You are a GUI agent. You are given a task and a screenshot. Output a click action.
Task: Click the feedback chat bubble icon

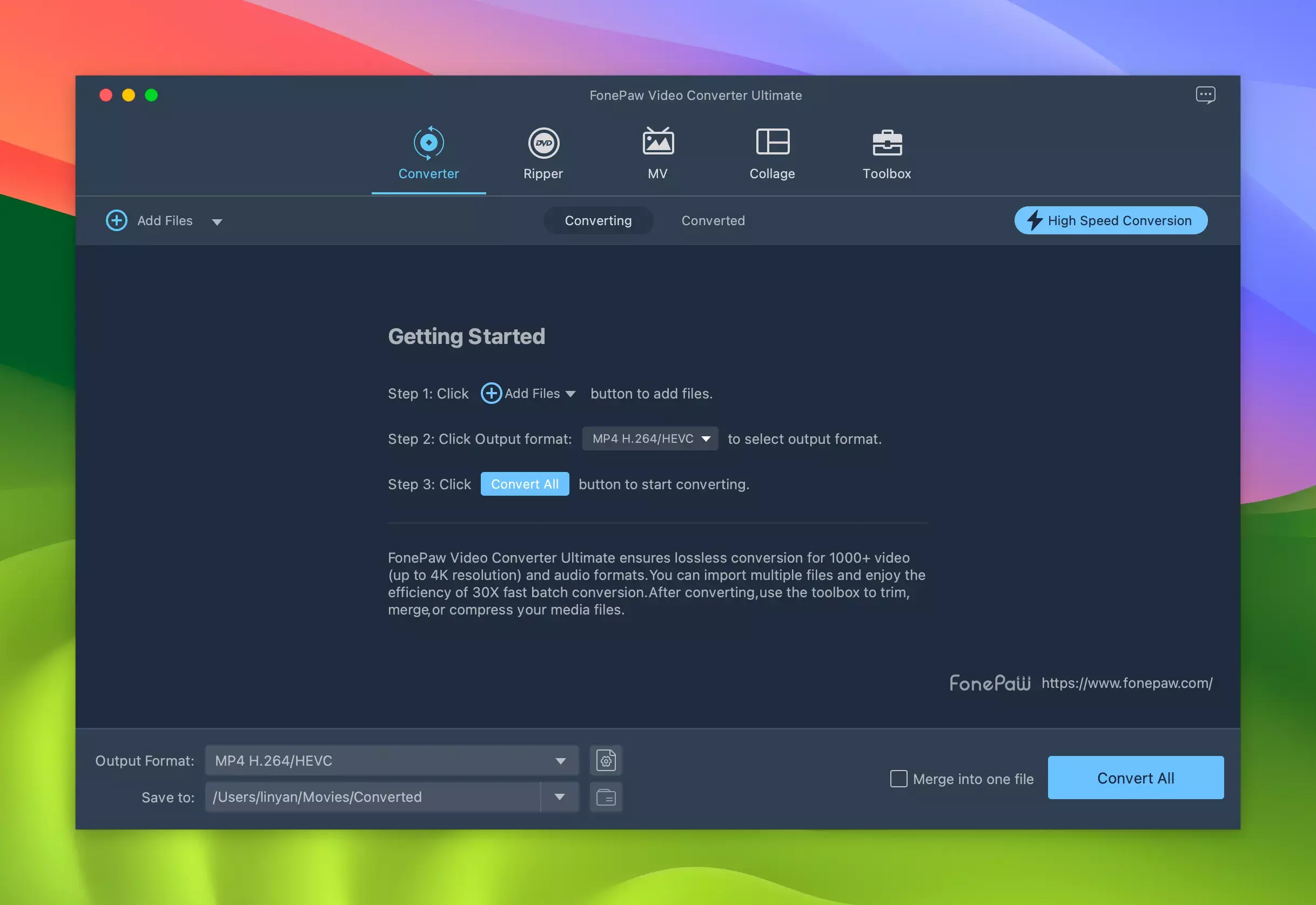(x=1205, y=94)
